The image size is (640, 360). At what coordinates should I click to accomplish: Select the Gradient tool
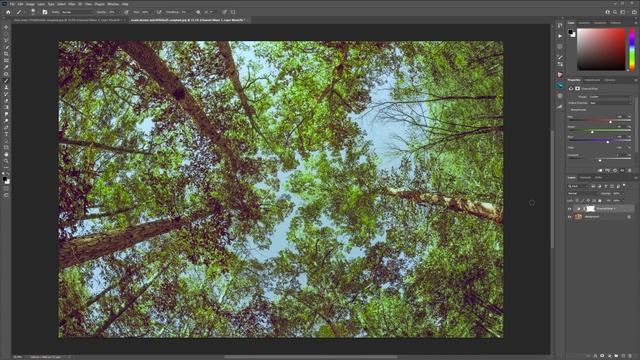[x=6, y=107]
